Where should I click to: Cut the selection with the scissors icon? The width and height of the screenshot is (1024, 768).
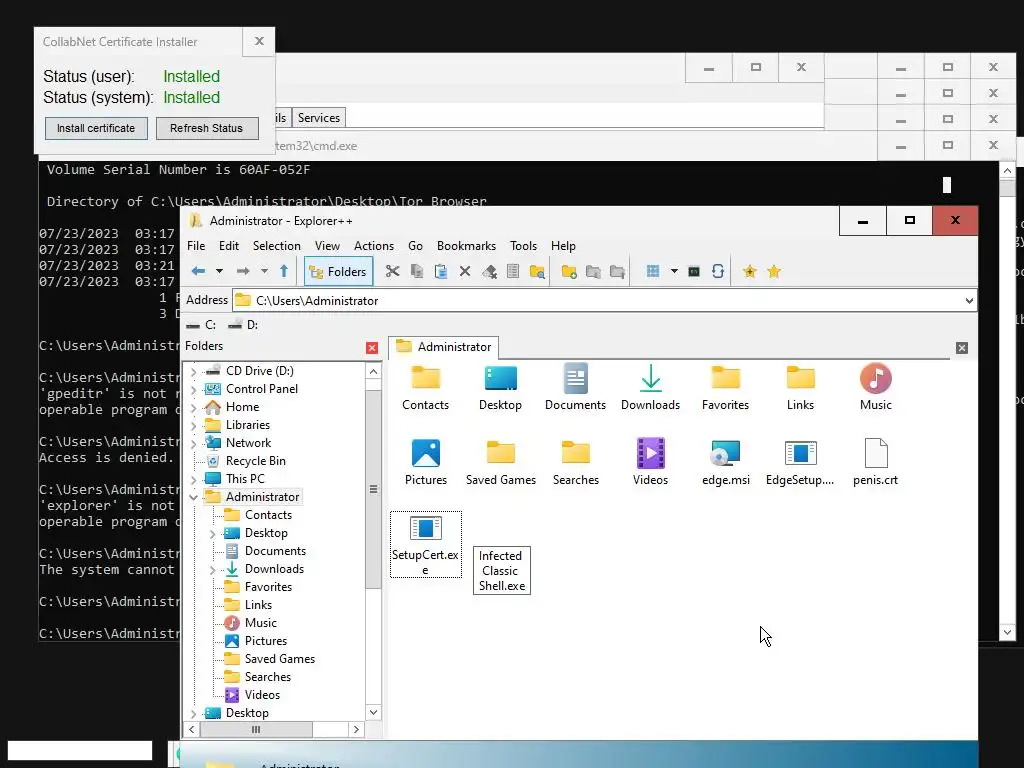click(x=392, y=271)
